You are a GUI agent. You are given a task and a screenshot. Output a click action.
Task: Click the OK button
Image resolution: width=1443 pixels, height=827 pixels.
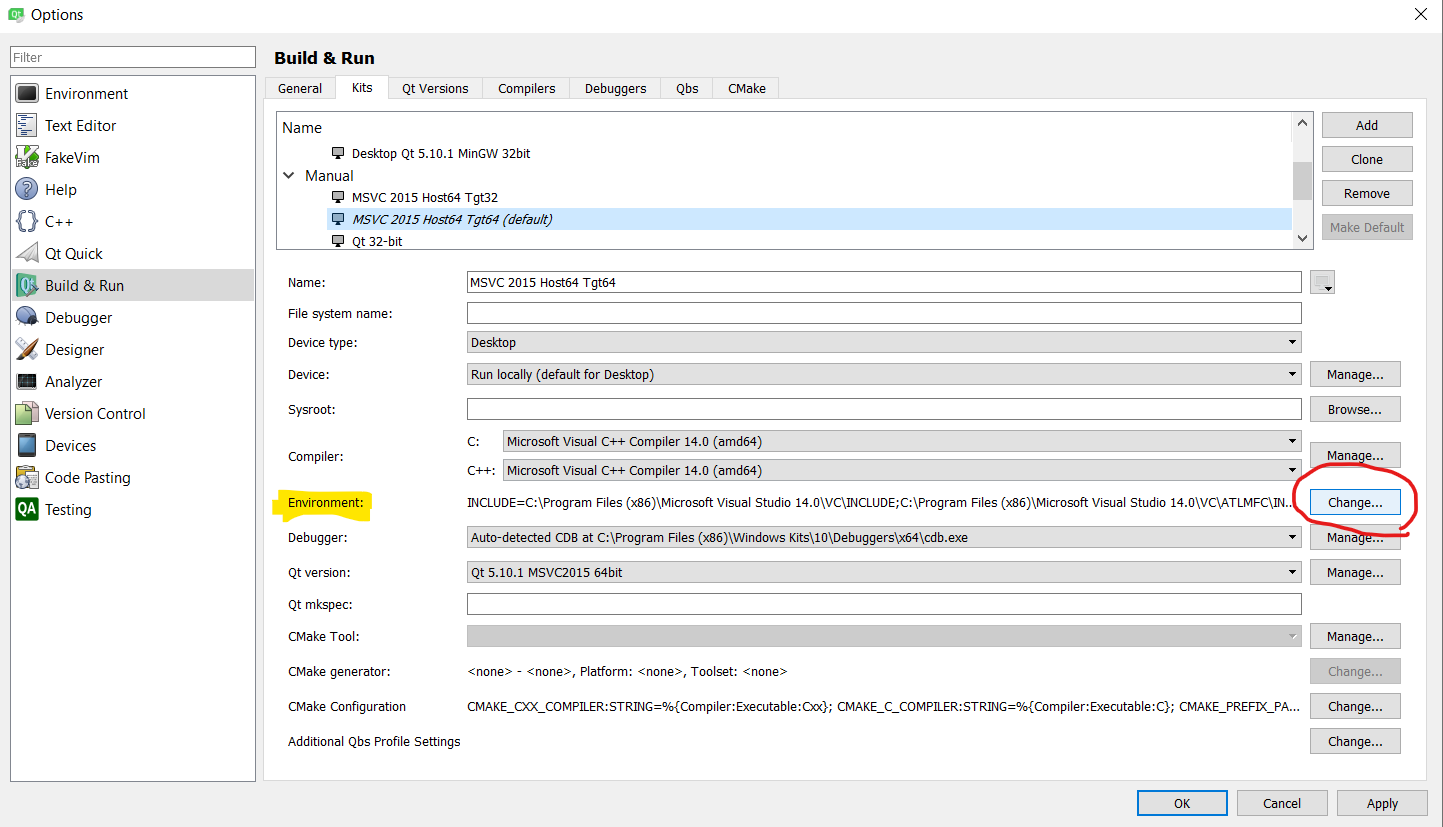[1182, 803]
